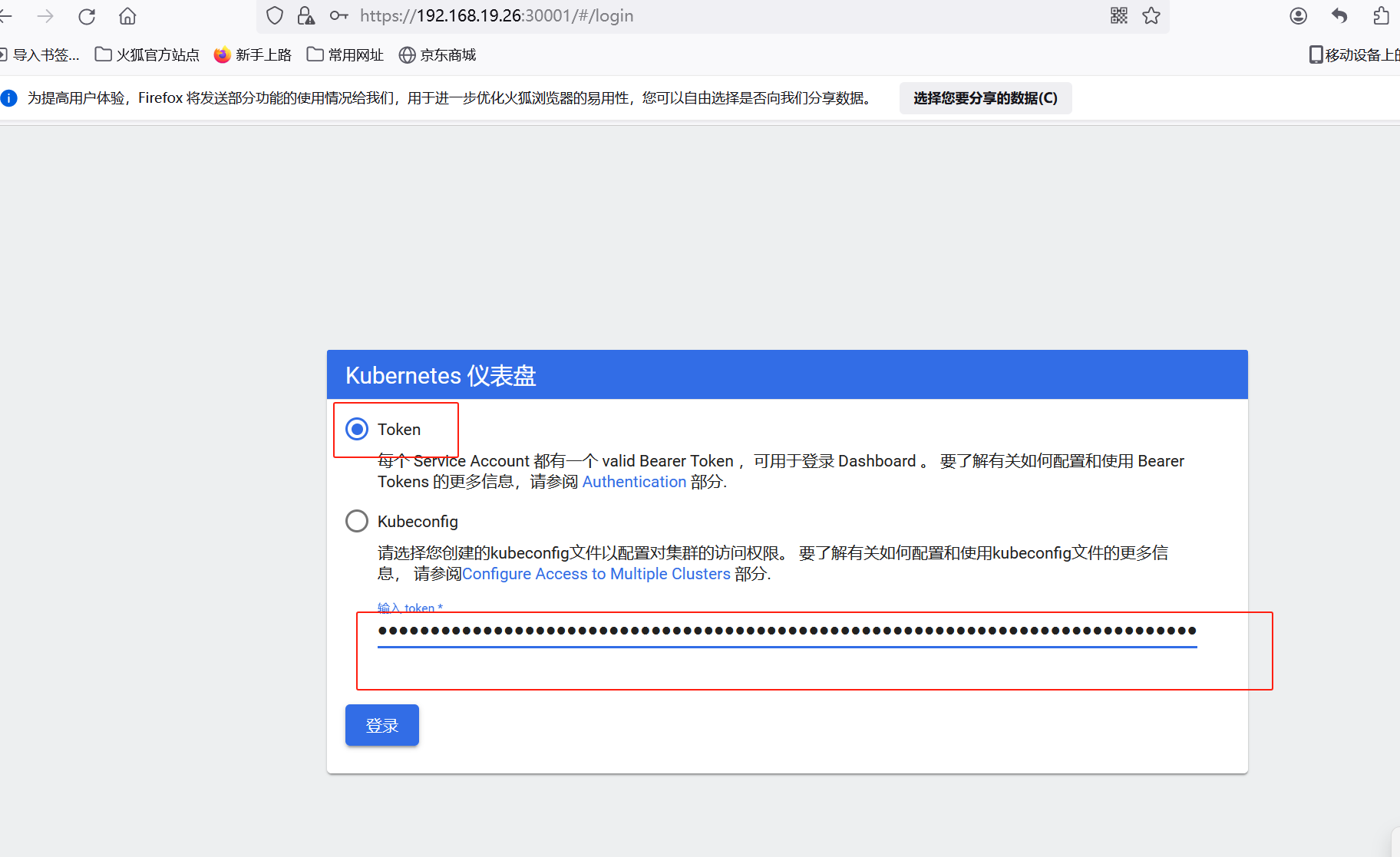Reload the page with the refresh icon

[x=87, y=15]
